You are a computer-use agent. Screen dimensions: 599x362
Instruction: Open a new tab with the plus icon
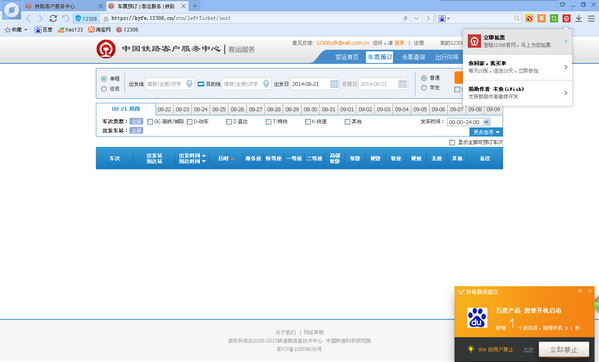(195, 6)
